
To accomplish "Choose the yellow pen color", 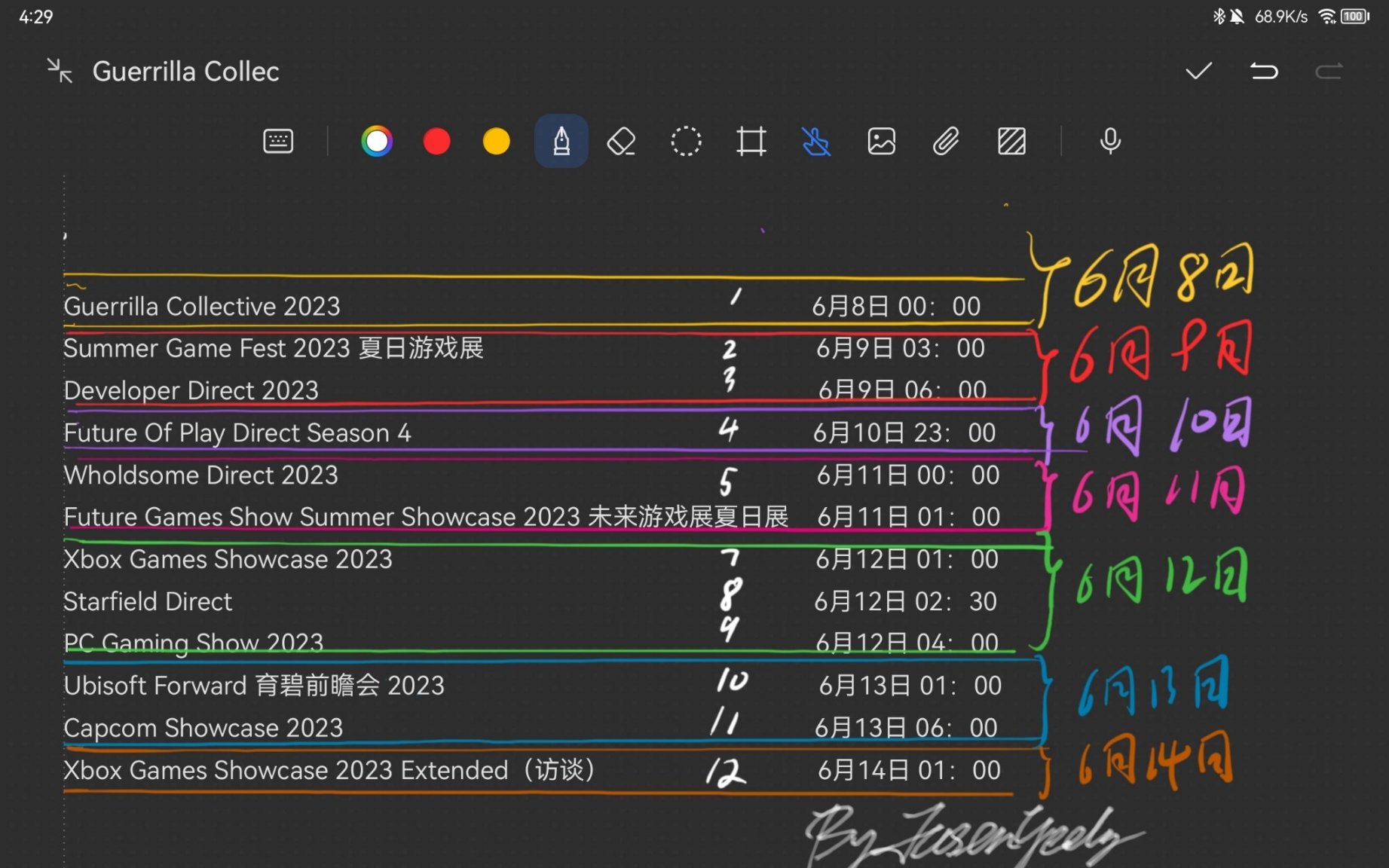I will (x=496, y=141).
